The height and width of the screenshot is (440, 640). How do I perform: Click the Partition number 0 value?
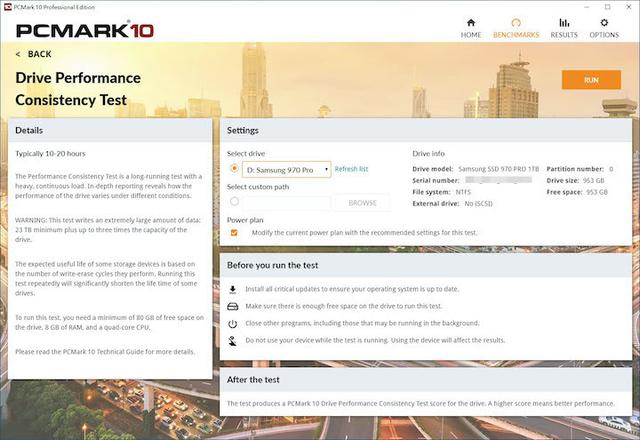[x=611, y=169]
